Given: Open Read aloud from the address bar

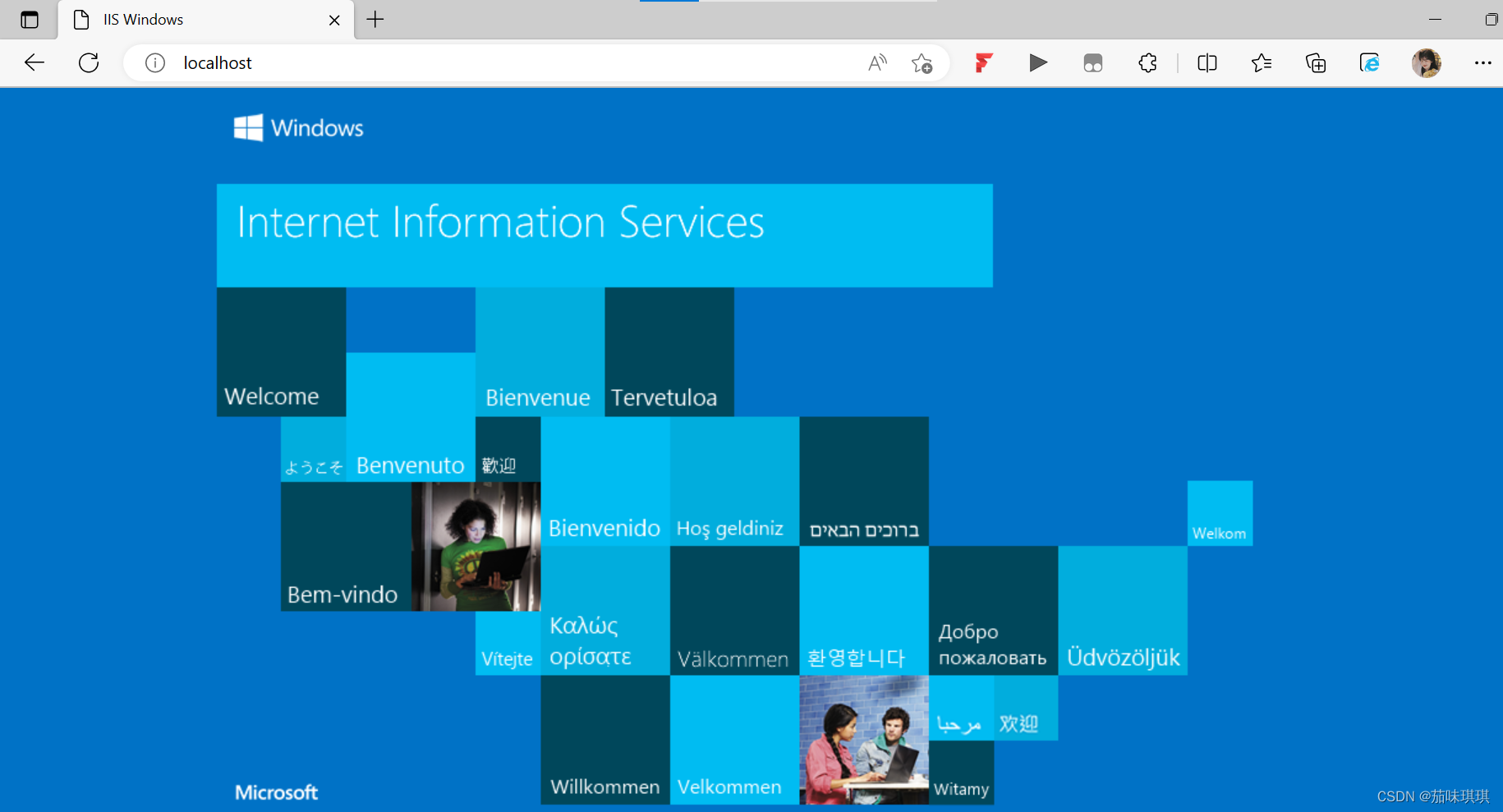Looking at the screenshot, I should [x=877, y=63].
